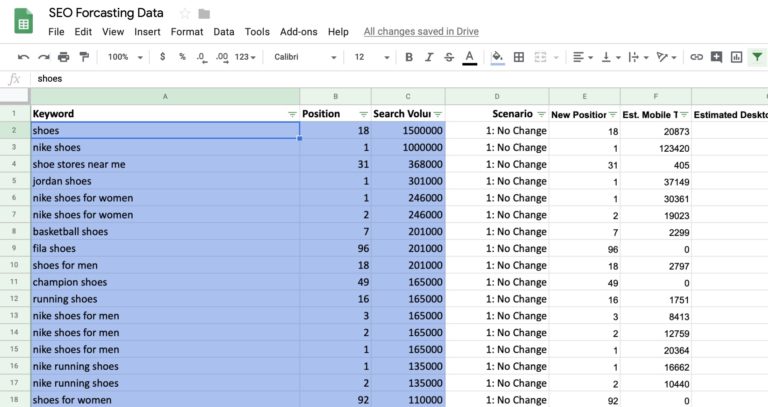Open the Data menu
This screenshot has height=407, width=768.
(223, 32)
